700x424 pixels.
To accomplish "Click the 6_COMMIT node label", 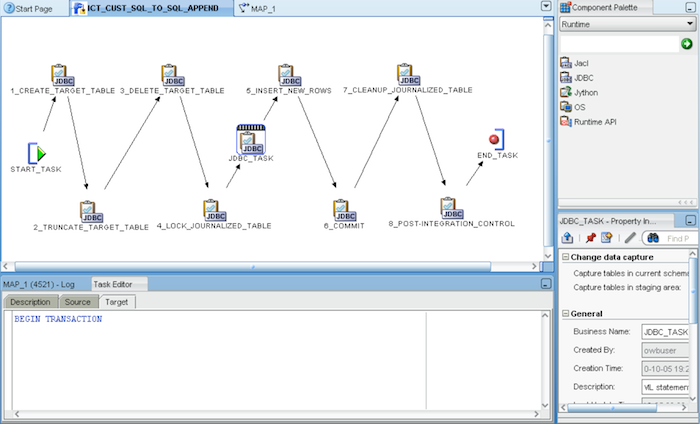I will 344,226.
